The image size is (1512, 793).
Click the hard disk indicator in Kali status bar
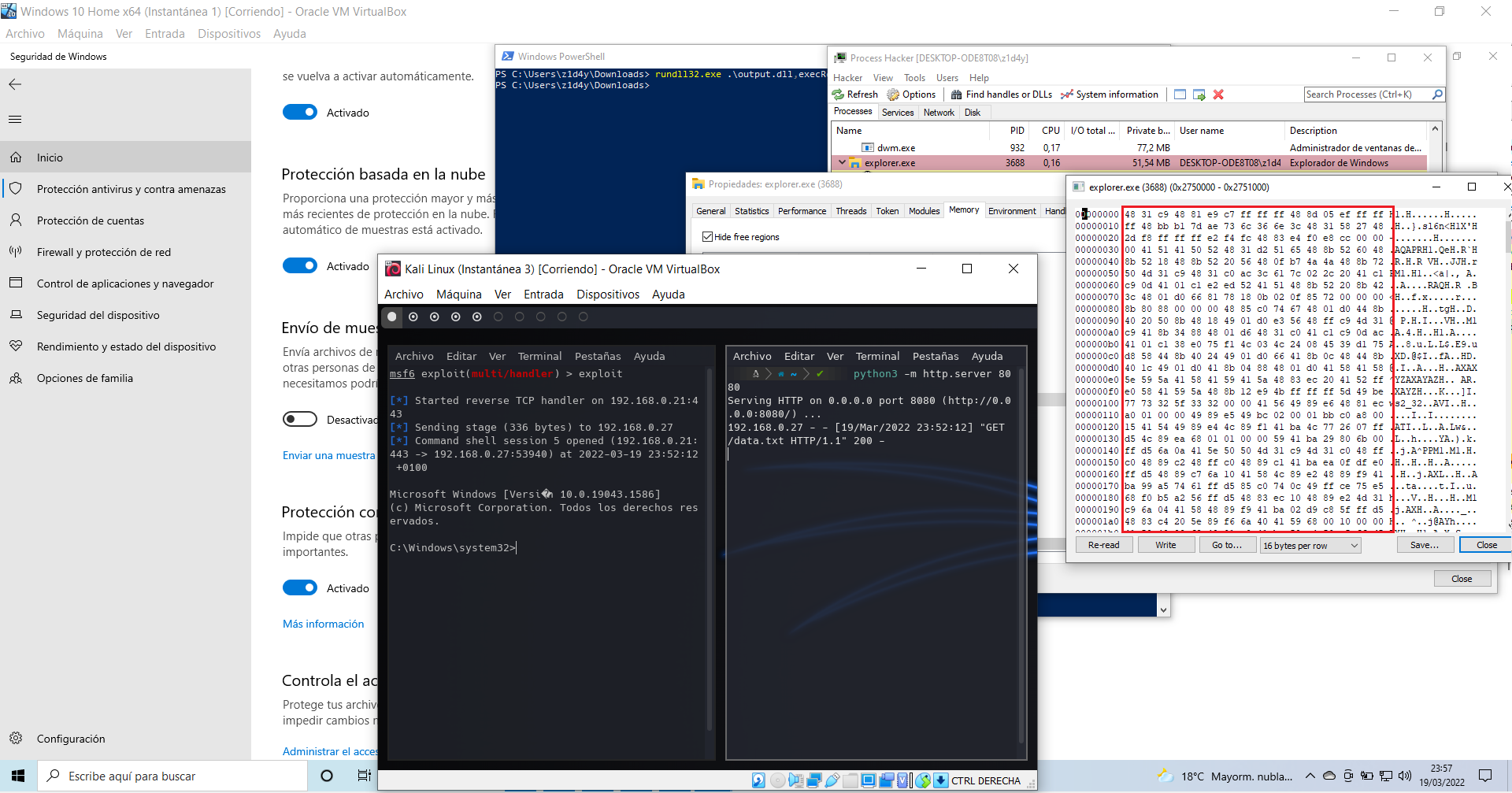758,780
